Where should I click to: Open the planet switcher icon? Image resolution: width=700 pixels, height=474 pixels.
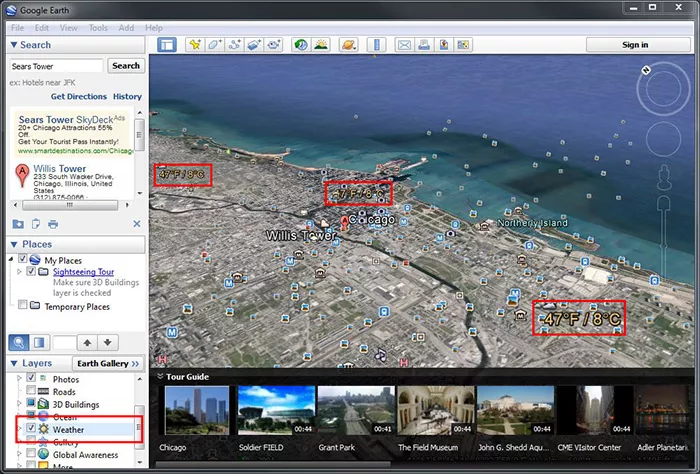coord(348,45)
